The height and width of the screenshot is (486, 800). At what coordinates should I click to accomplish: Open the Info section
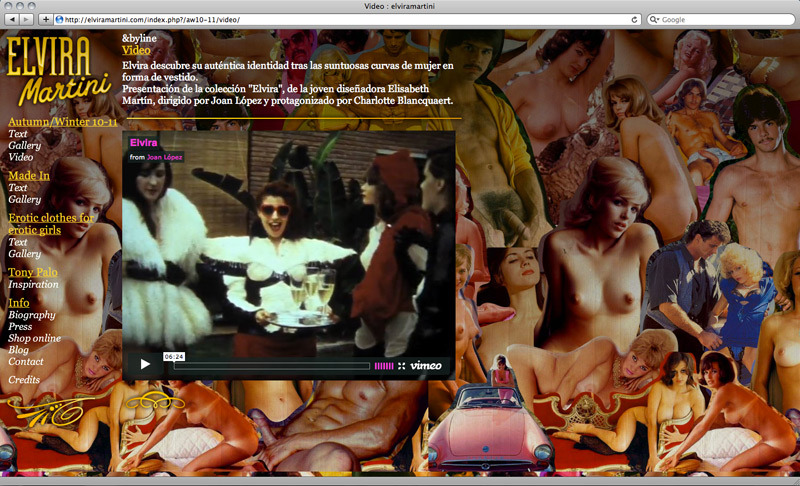(x=18, y=302)
